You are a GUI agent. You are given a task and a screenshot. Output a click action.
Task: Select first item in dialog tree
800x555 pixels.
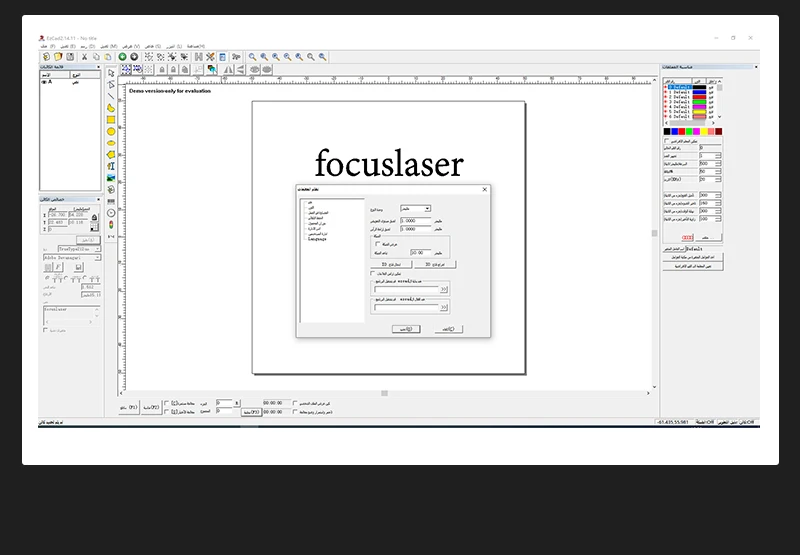pos(310,203)
